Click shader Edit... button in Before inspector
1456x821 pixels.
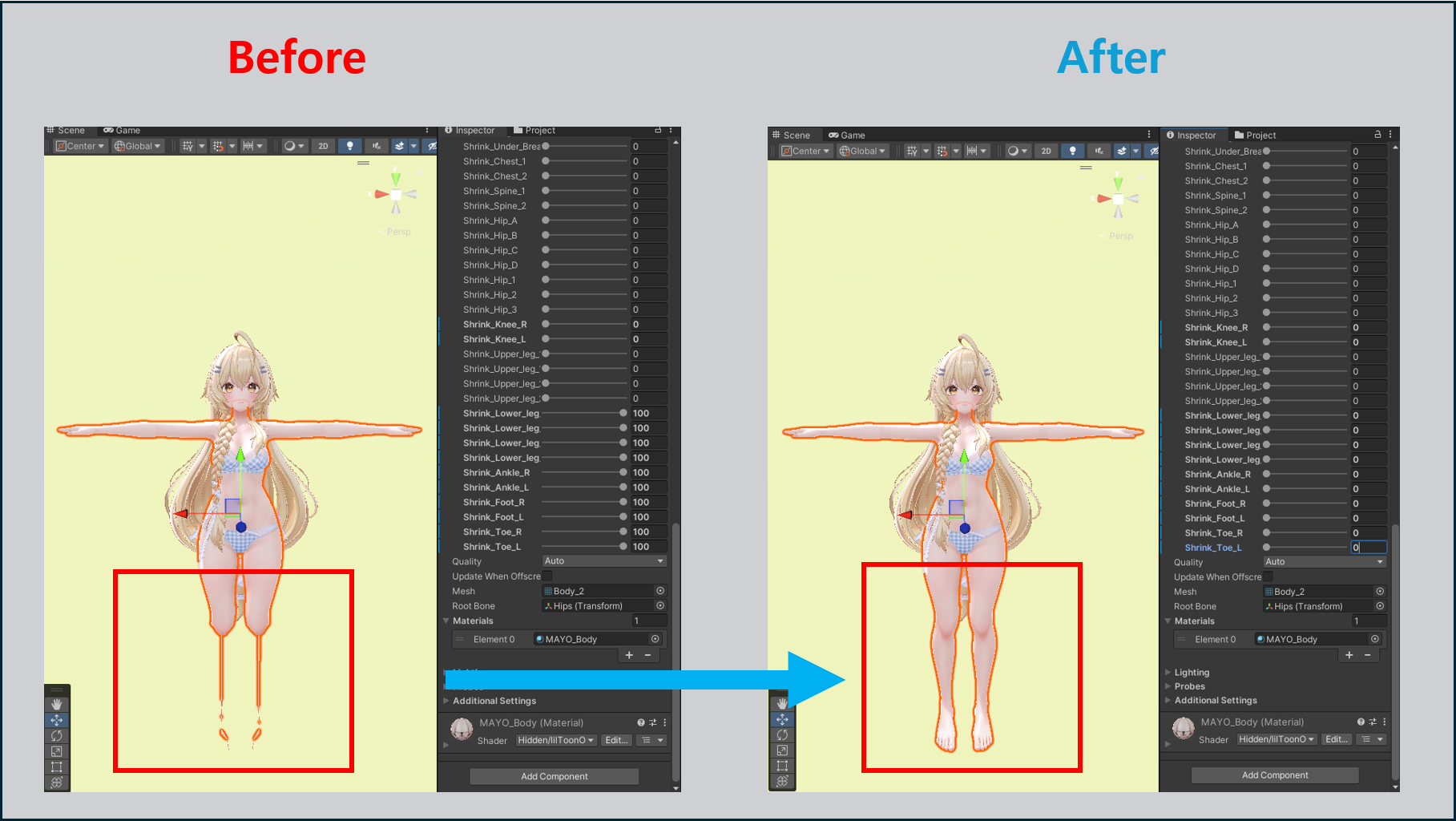click(x=616, y=740)
